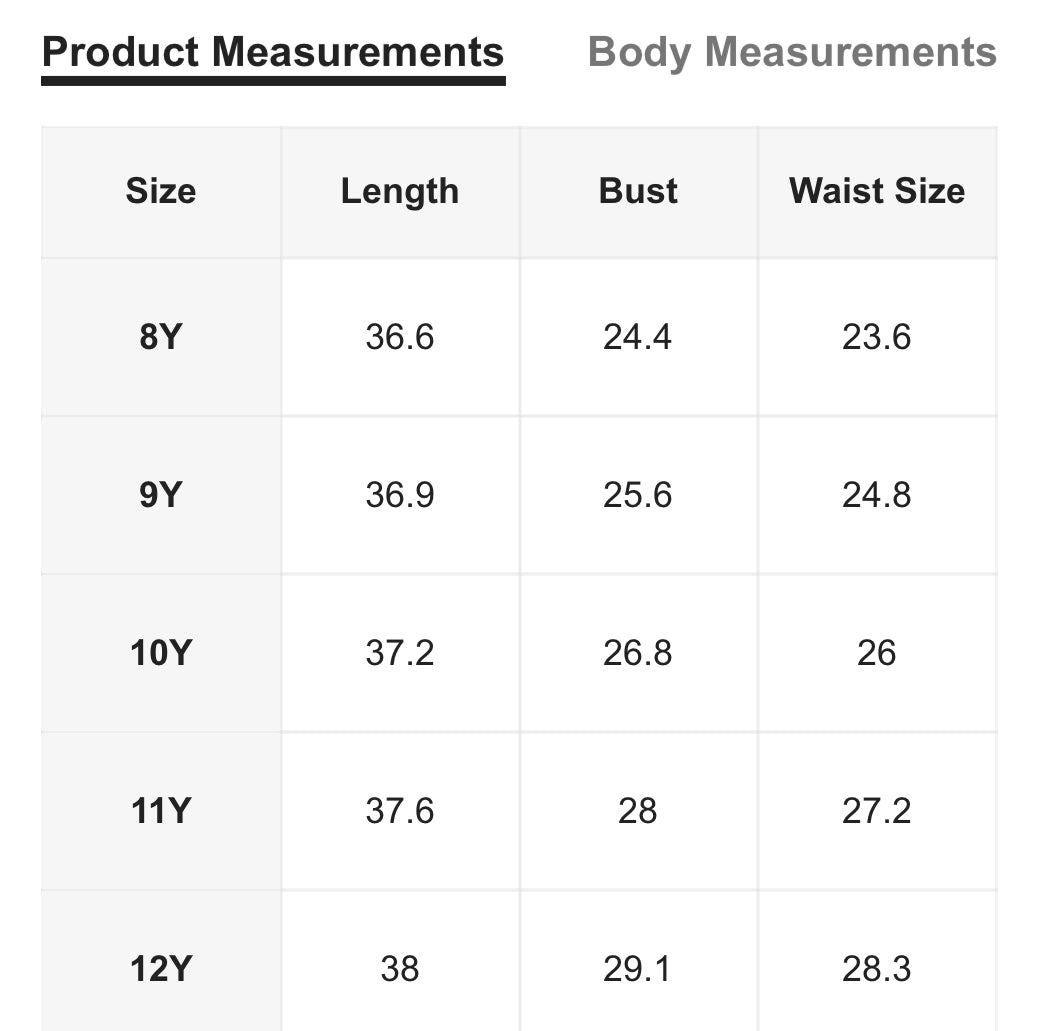Click the Length column header
Viewport: 1055px width, 1031px height.
(x=400, y=191)
